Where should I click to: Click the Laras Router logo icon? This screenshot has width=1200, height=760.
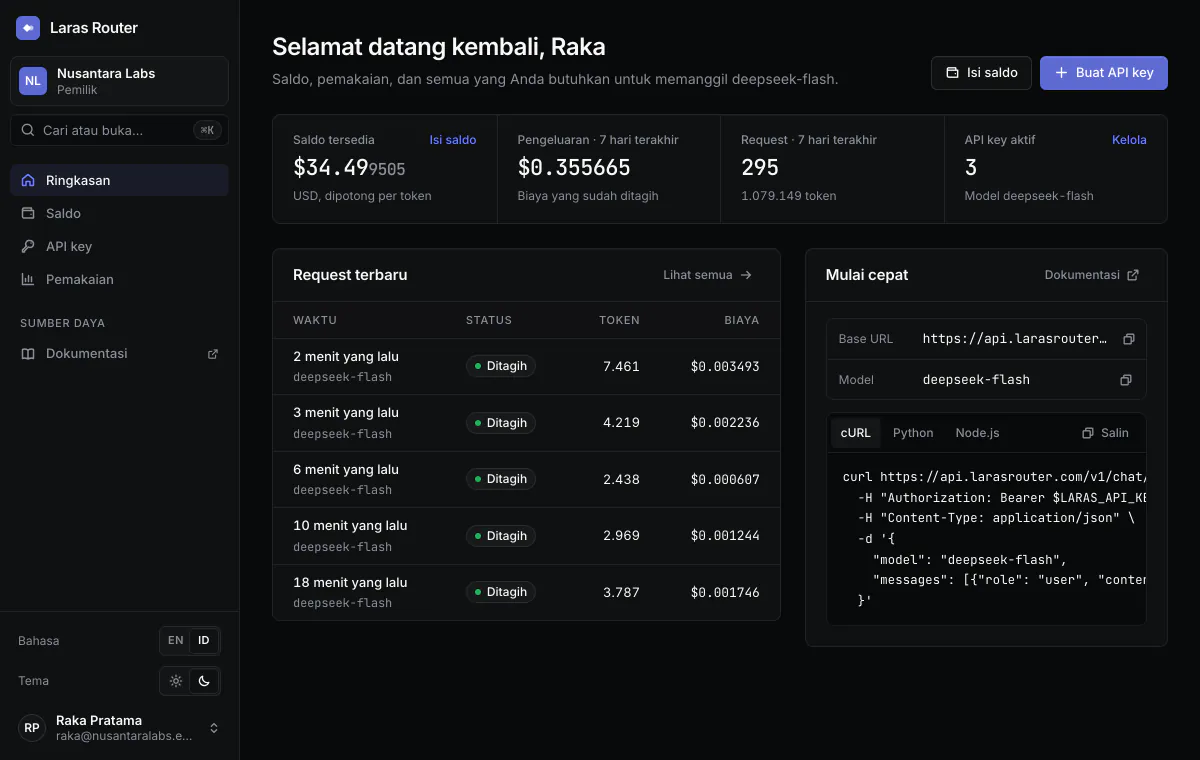(x=28, y=28)
